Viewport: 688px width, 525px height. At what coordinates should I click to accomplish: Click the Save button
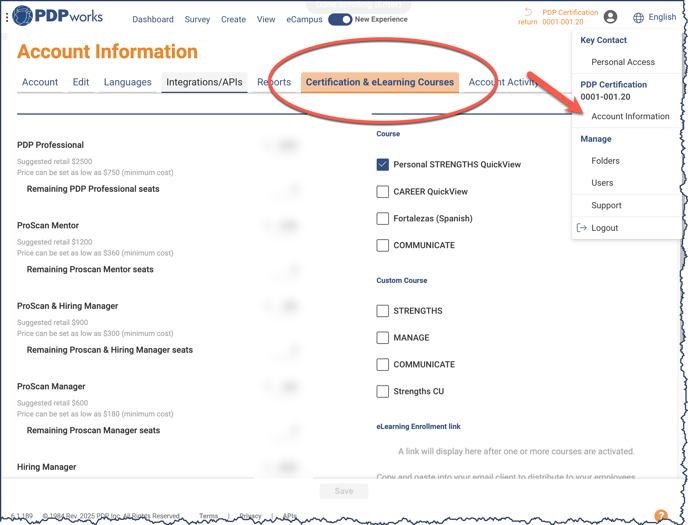click(344, 491)
